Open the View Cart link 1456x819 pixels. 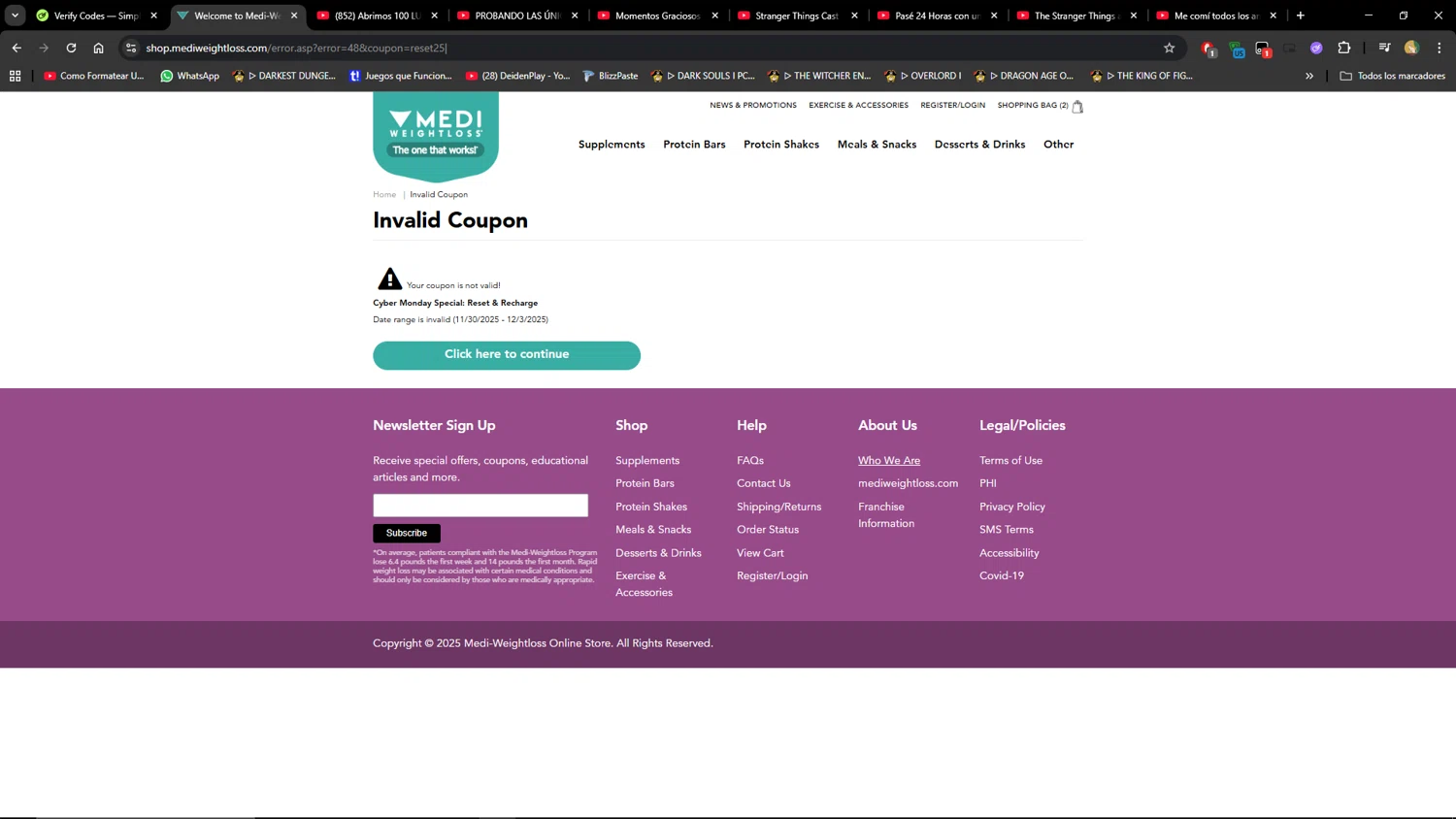click(x=760, y=553)
